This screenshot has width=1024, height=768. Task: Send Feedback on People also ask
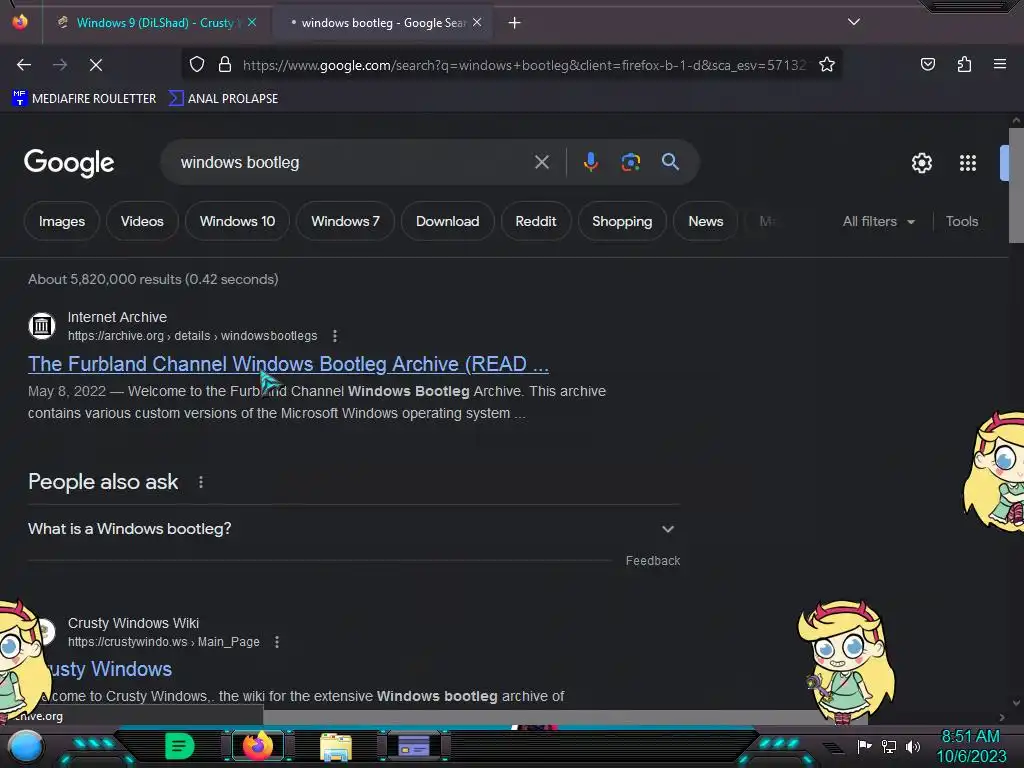[x=652, y=561]
